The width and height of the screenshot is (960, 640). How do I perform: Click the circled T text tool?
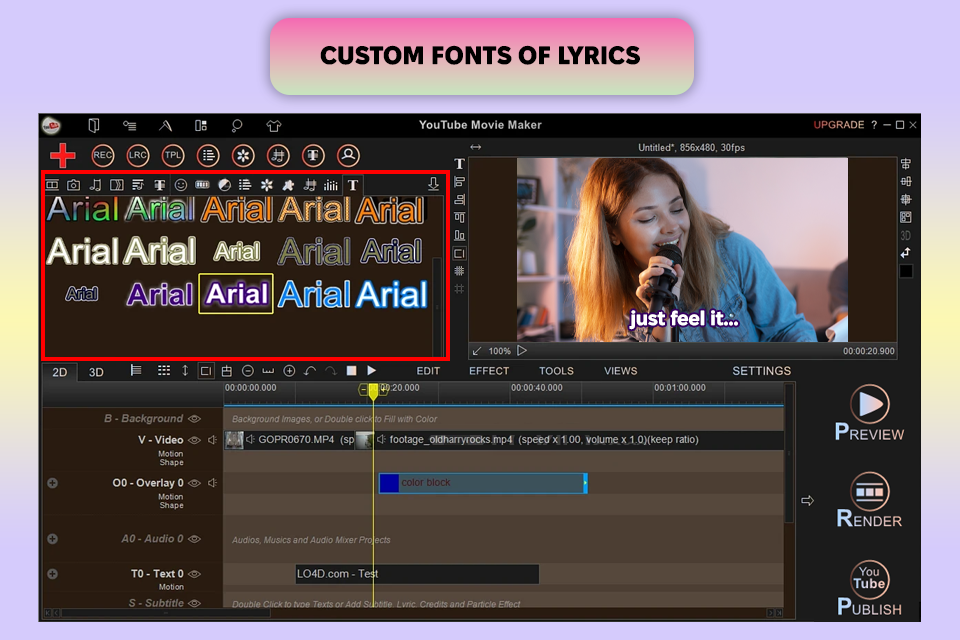(313, 156)
